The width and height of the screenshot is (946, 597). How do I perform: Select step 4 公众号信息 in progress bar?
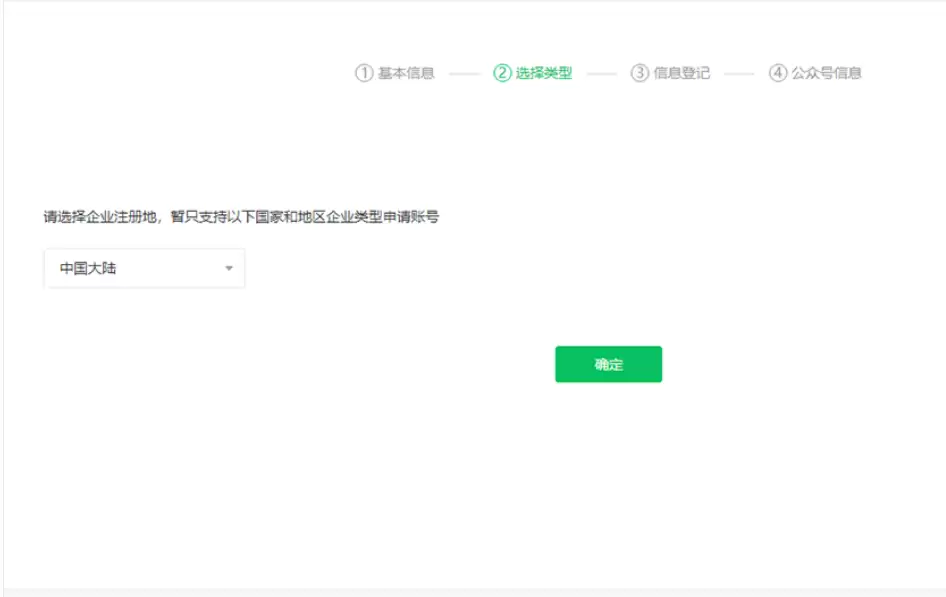click(815, 73)
